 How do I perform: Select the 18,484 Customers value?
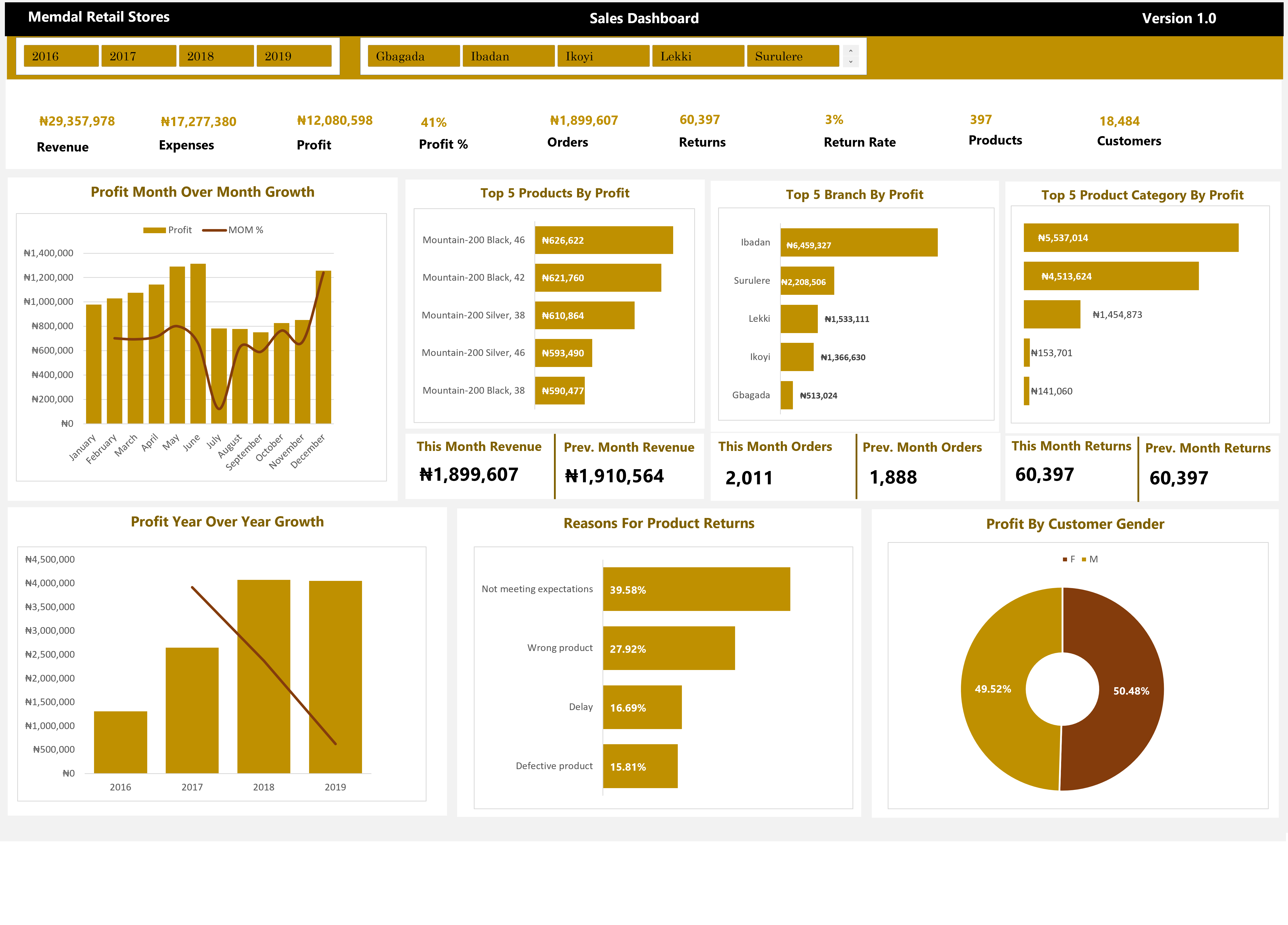click(x=1119, y=121)
